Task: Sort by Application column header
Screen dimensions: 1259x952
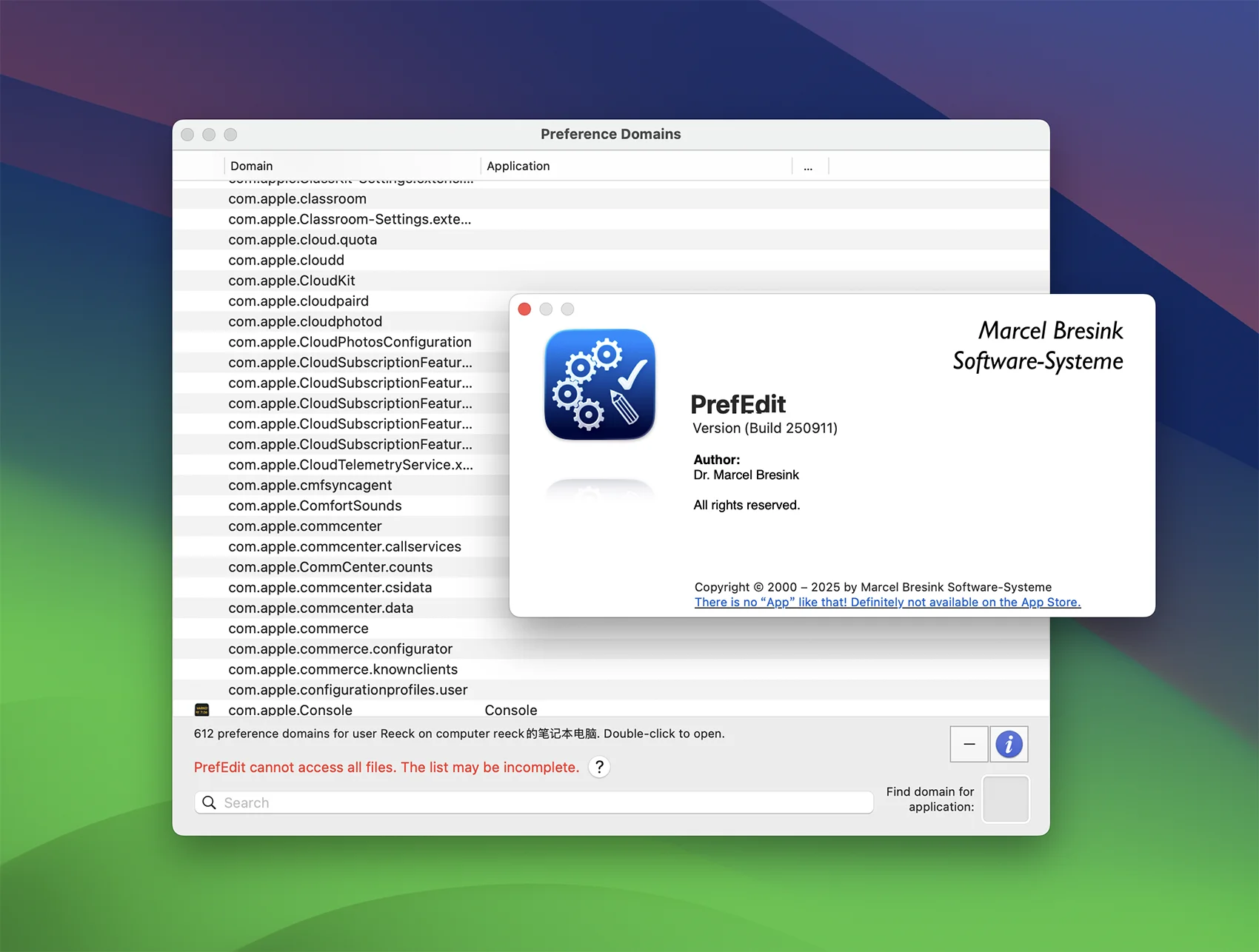Action: tap(636, 166)
